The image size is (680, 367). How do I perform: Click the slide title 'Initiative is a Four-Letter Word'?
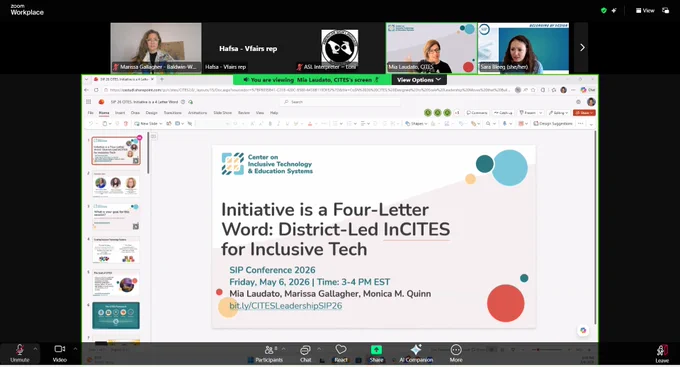pos(336,229)
